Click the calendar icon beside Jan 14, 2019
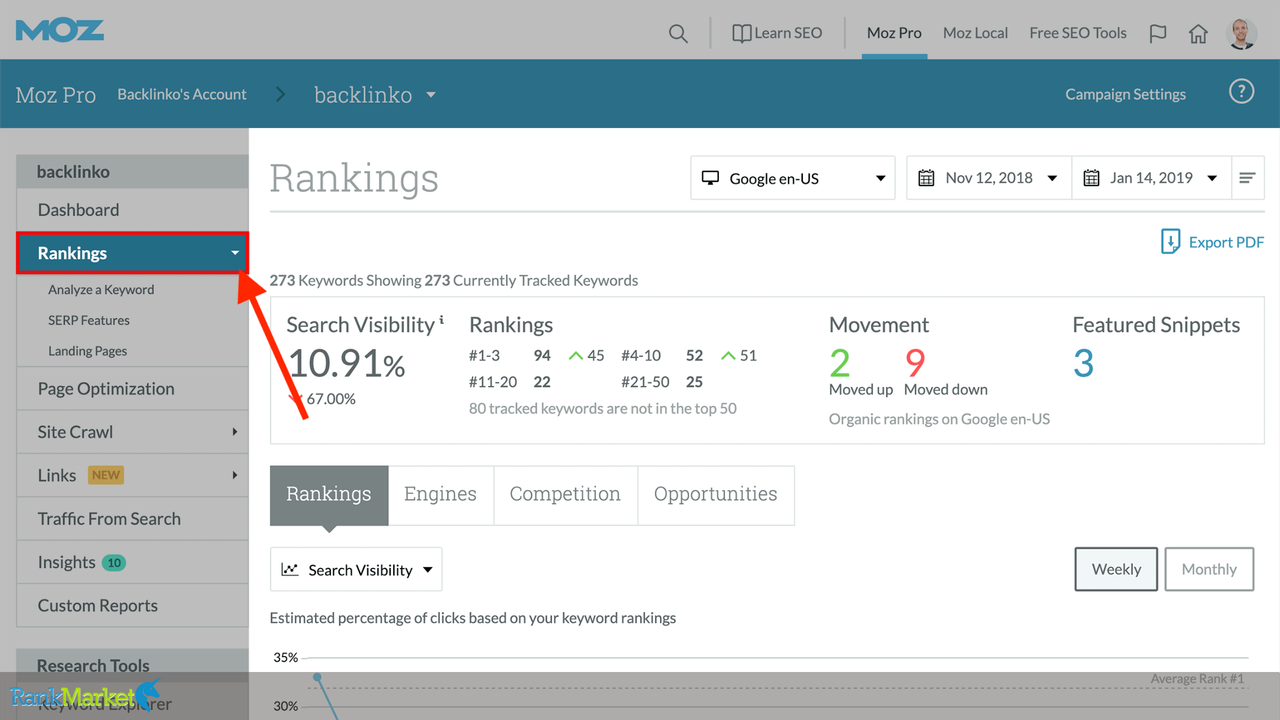Image resolution: width=1280 pixels, height=720 pixels. pos(1091,178)
